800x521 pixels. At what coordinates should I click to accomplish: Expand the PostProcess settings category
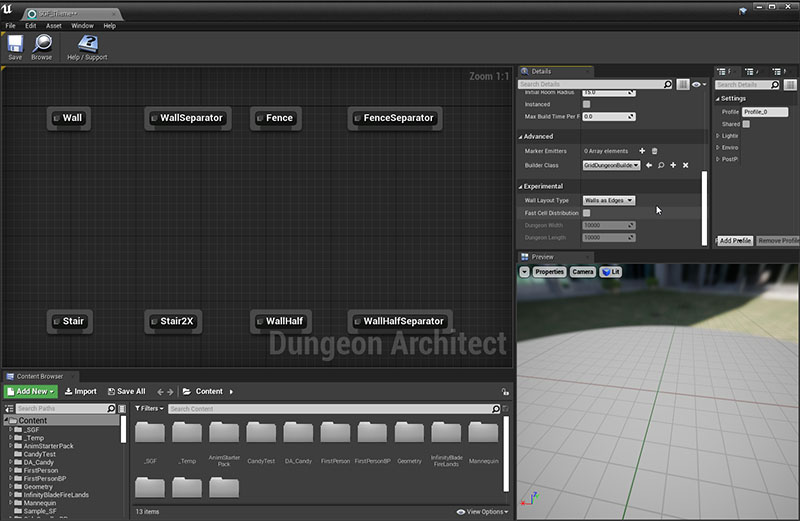[x=718, y=159]
